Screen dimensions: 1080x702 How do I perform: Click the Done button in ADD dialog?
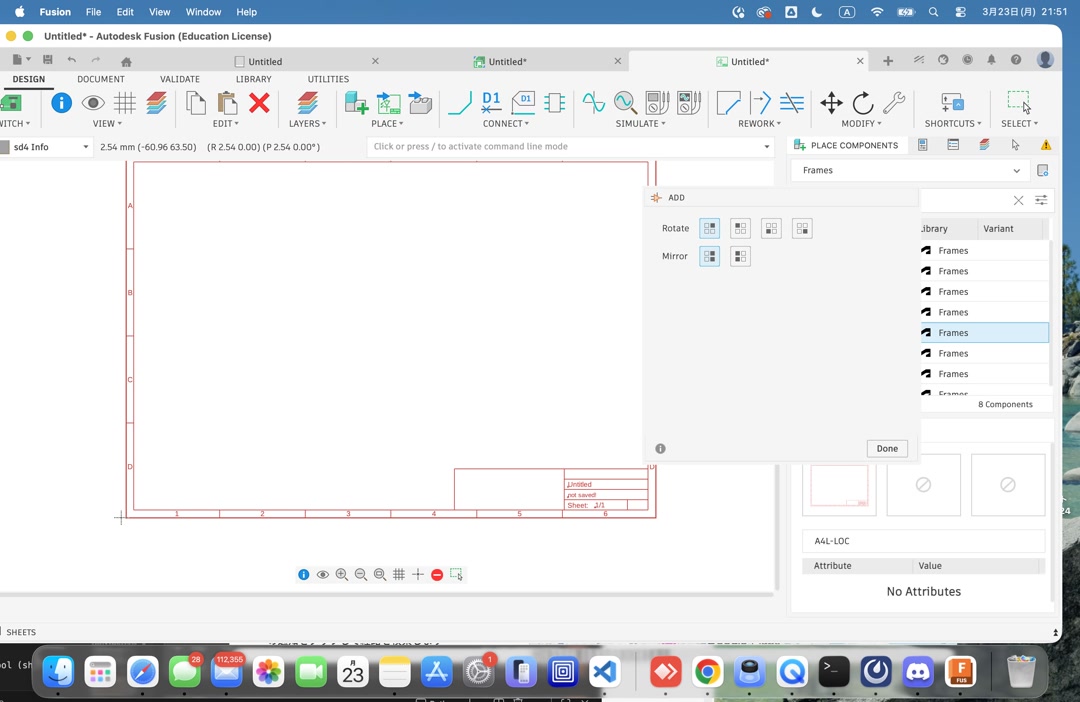click(x=886, y=448)
